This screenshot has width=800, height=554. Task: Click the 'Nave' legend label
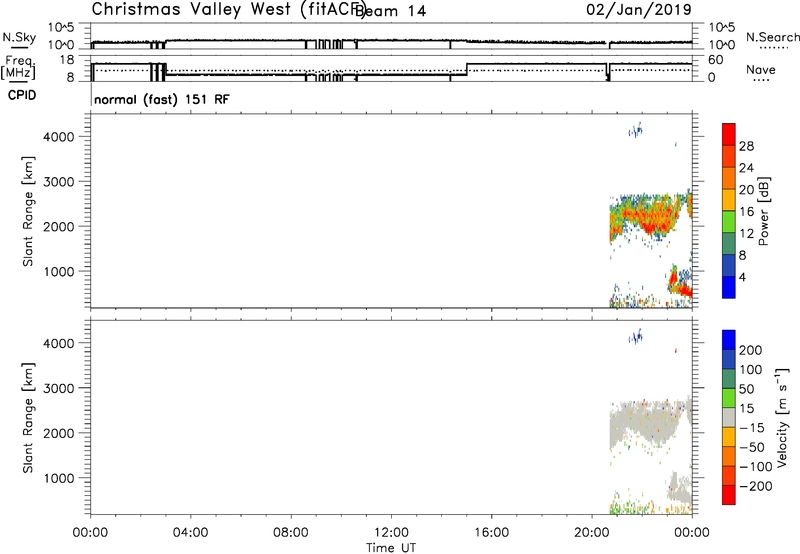(761, 70)
